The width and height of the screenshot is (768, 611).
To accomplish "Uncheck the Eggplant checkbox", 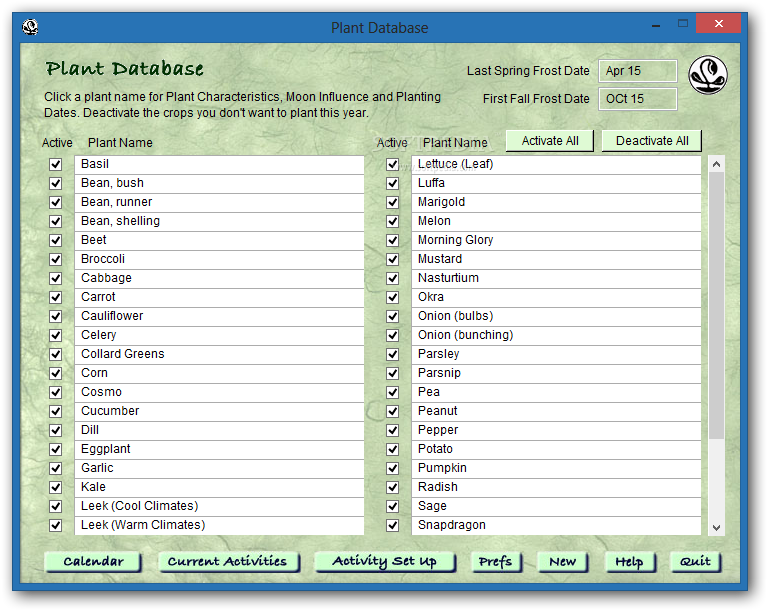I will point(55,449).
